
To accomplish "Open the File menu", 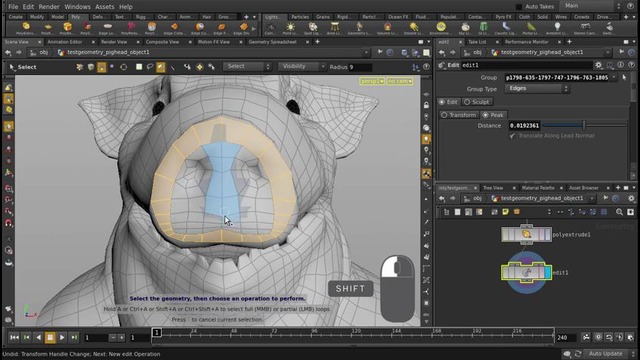I will point(13,7).
